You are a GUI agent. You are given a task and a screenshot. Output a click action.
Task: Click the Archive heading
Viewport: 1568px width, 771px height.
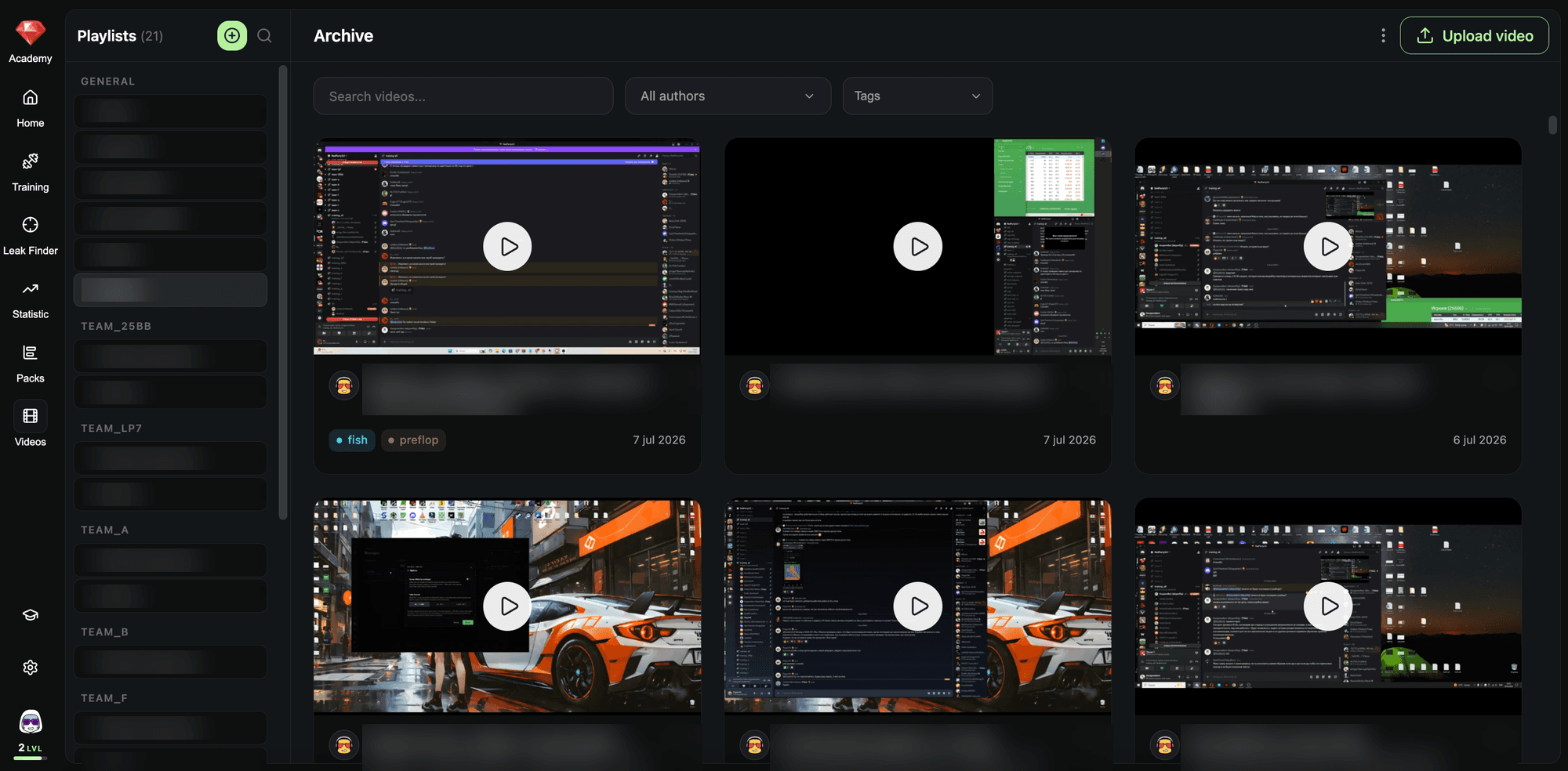(343, 35)
